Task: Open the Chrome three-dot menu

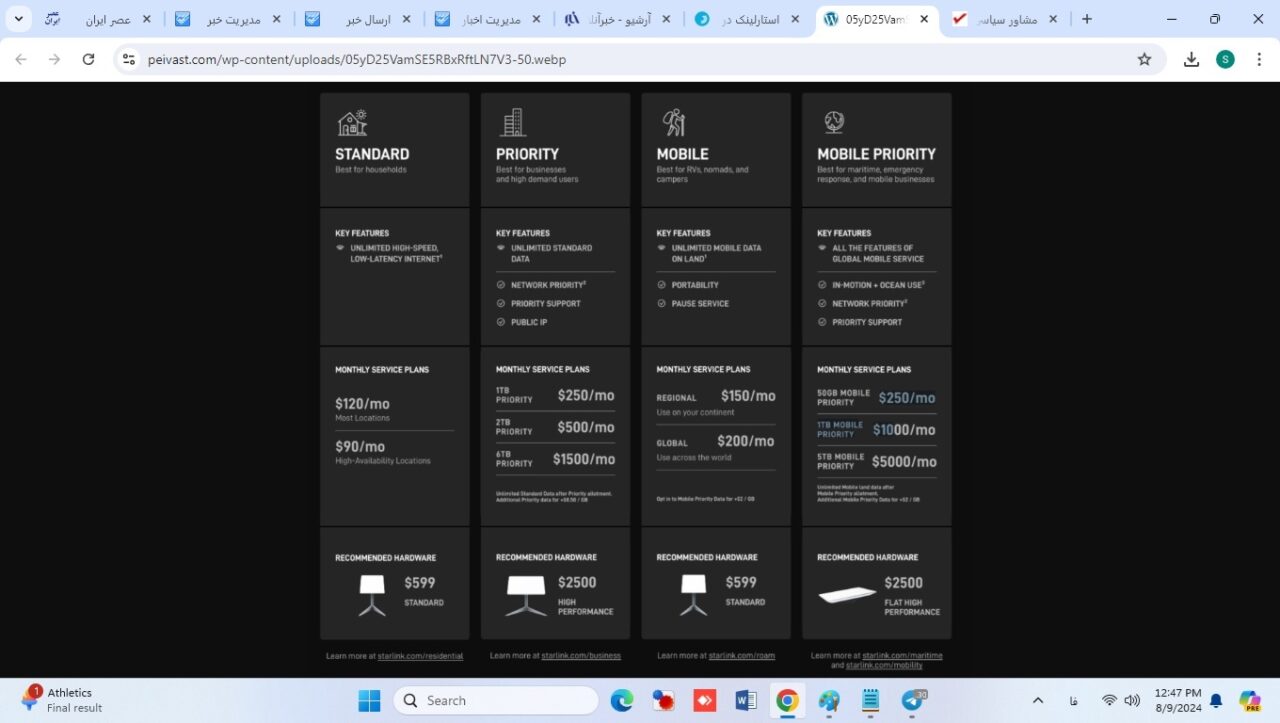Action: (x=1258, y=59)
